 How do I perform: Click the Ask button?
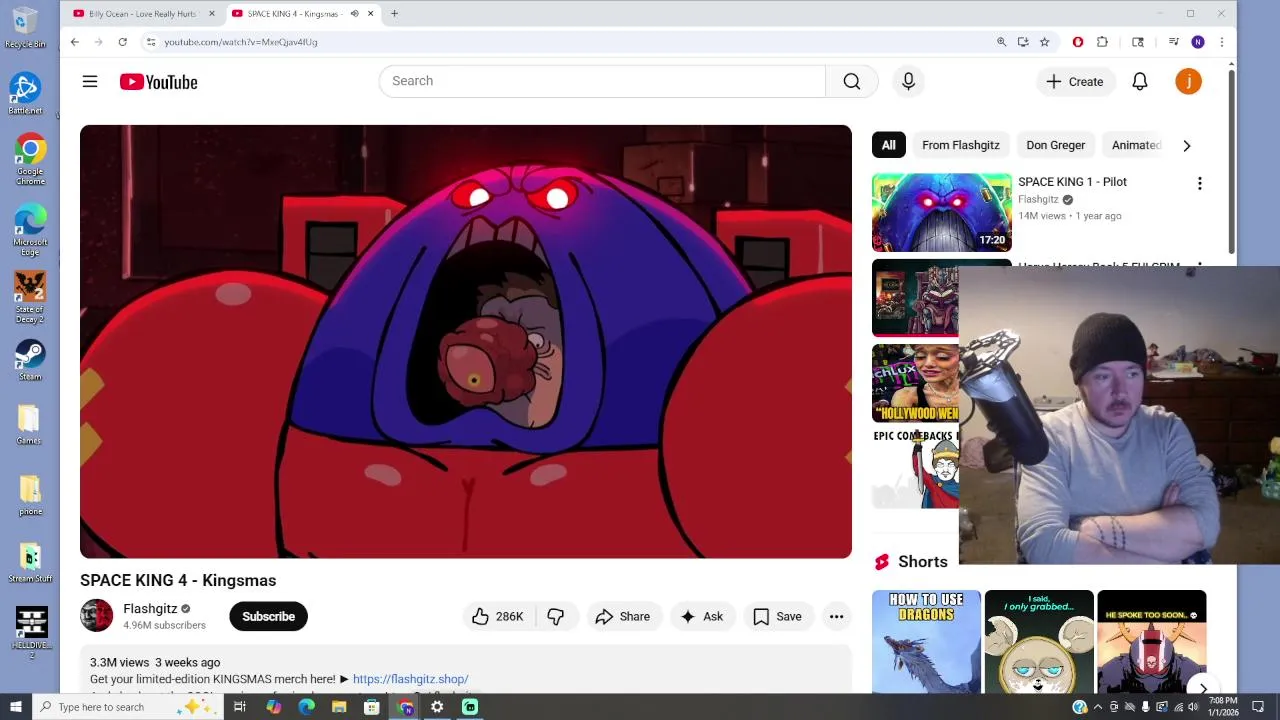[702, 617]
